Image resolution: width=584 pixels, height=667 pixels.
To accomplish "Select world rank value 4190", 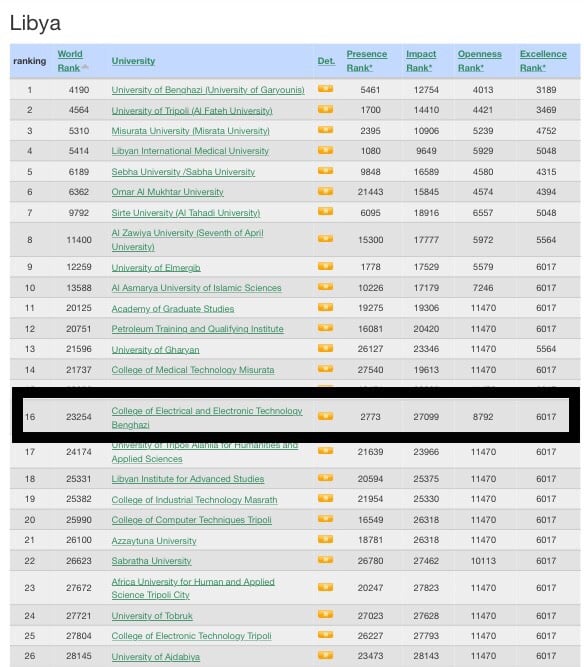I will pos(79,90).
